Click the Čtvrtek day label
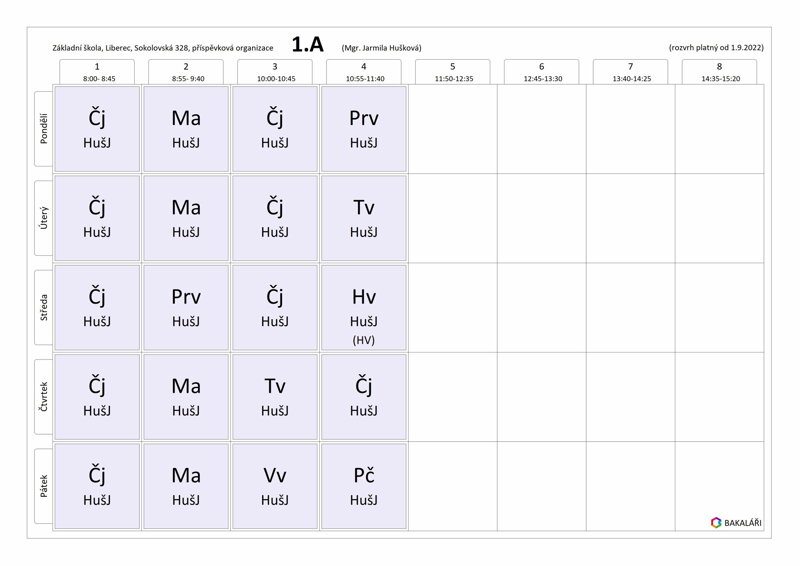The image size is (800, 566). [x=43, y=397]
